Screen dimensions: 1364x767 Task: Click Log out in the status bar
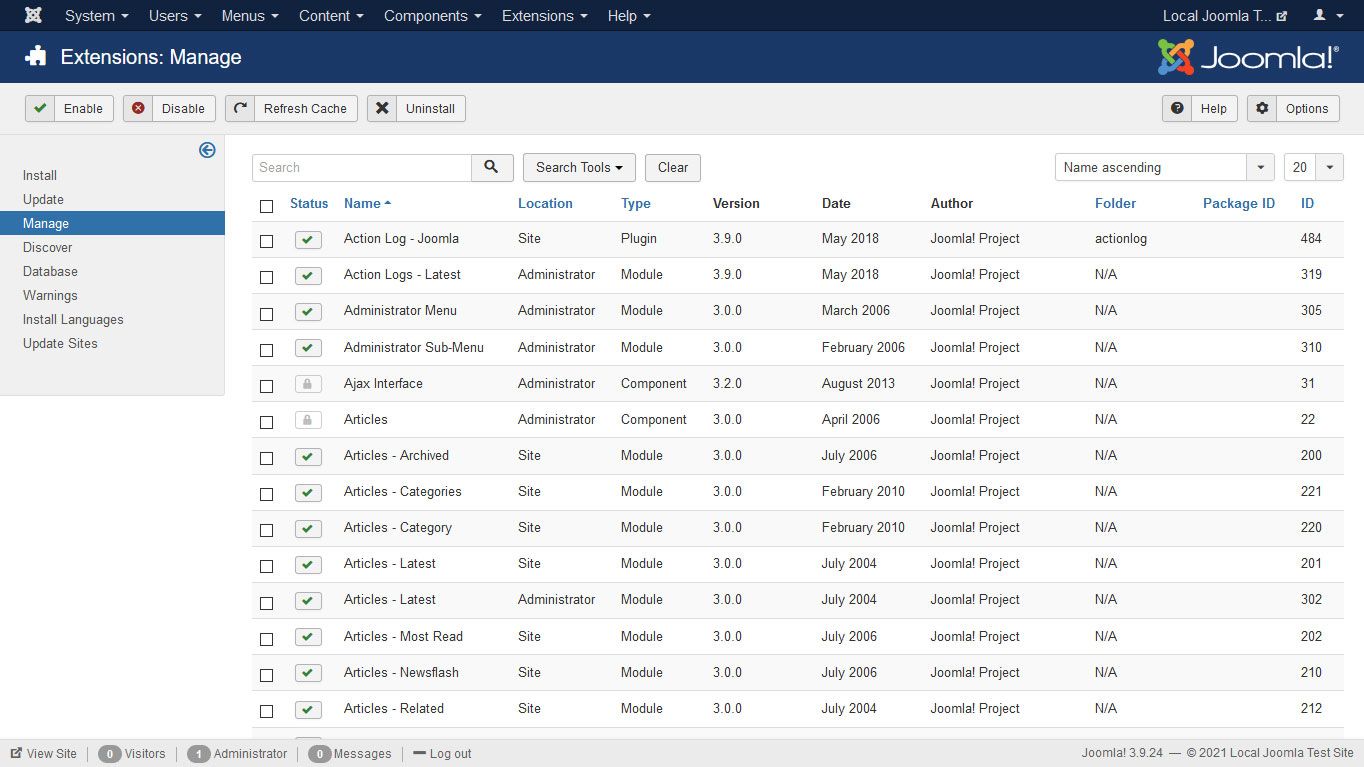pos(442,753)
